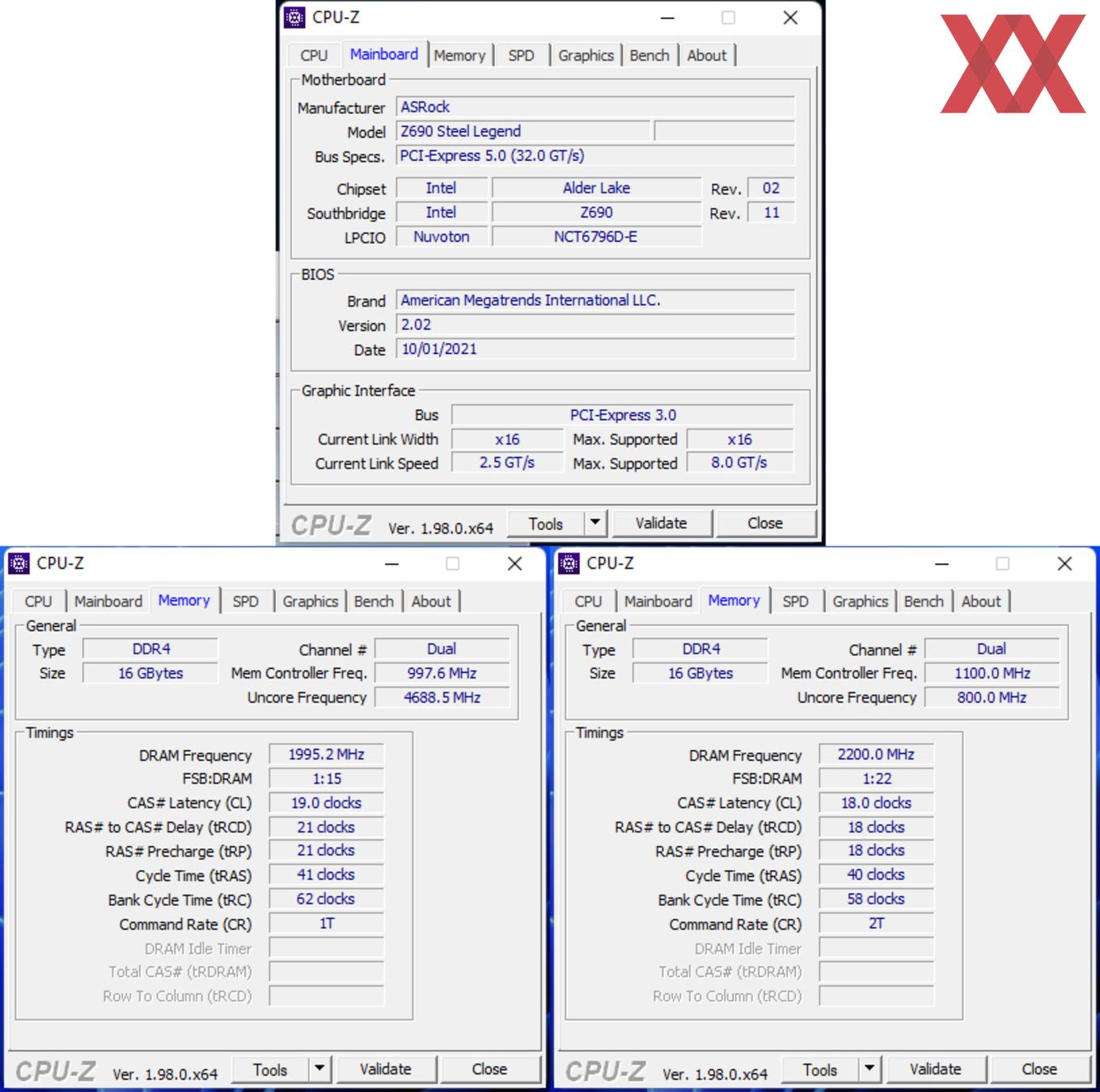Click Validate button in left Memory window

[x=385, y=1069]
